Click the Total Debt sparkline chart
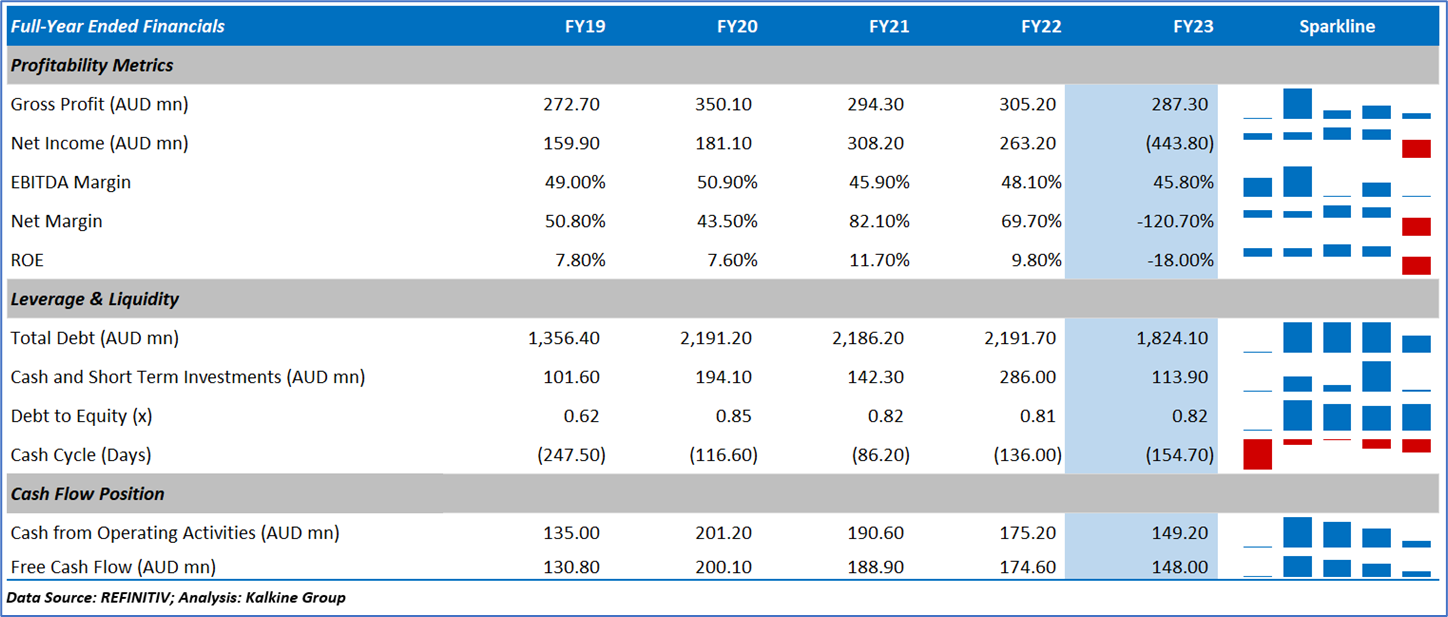Image resolution: width=1448 pixels, height=617 pixels. coord(1337,337)
